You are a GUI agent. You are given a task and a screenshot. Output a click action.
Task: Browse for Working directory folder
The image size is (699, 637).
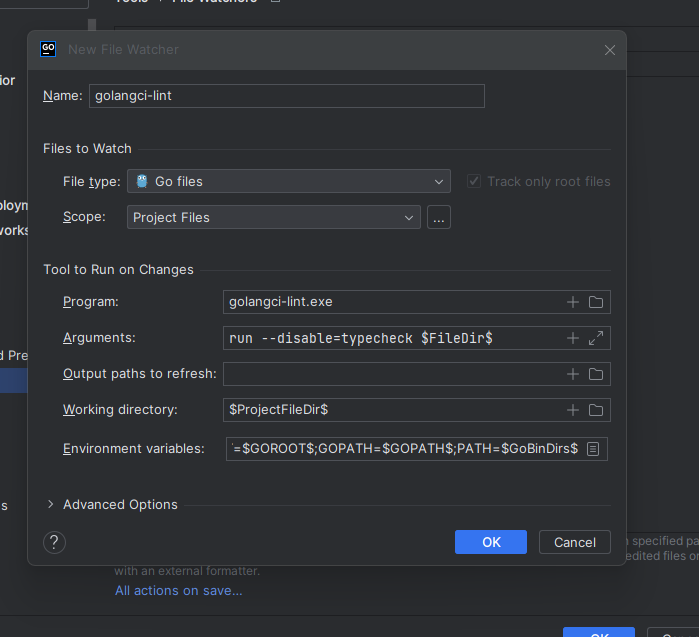pyautogui.click(x=596, y=410)
